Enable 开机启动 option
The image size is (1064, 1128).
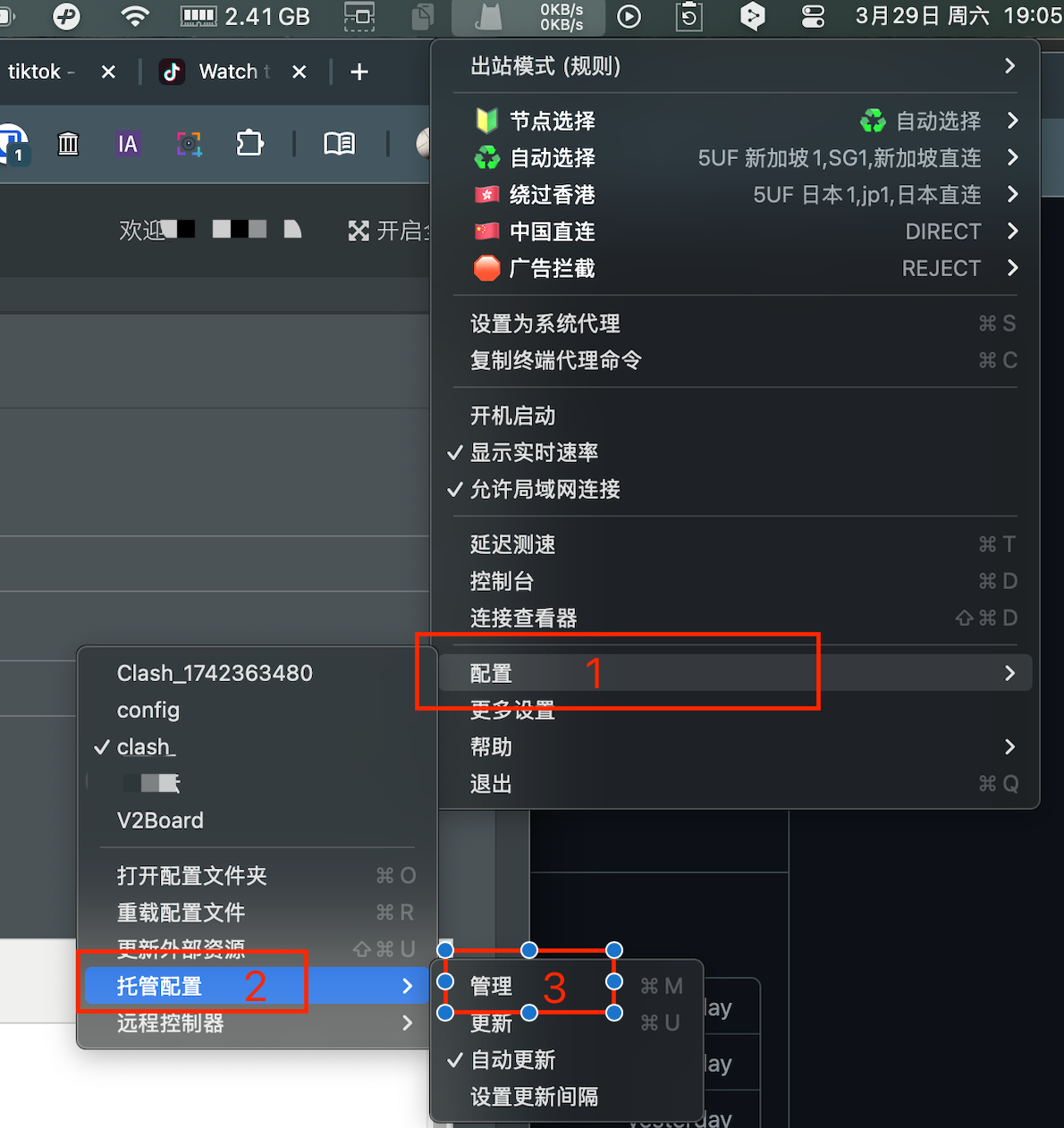pyautogui.click(x=512, y=417)
